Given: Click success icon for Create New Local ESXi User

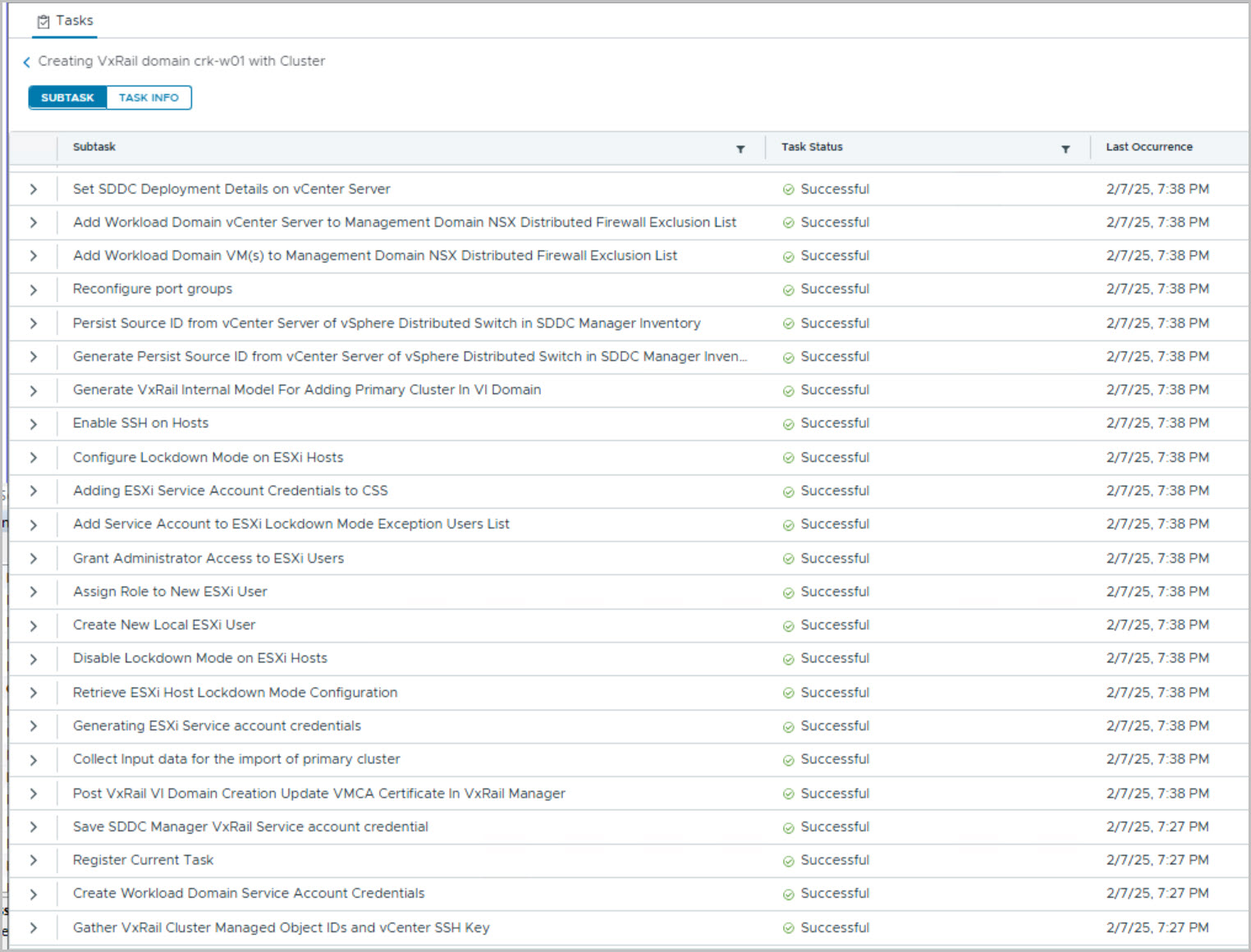Looking at the screenshot, I should (x=788, y=626).
